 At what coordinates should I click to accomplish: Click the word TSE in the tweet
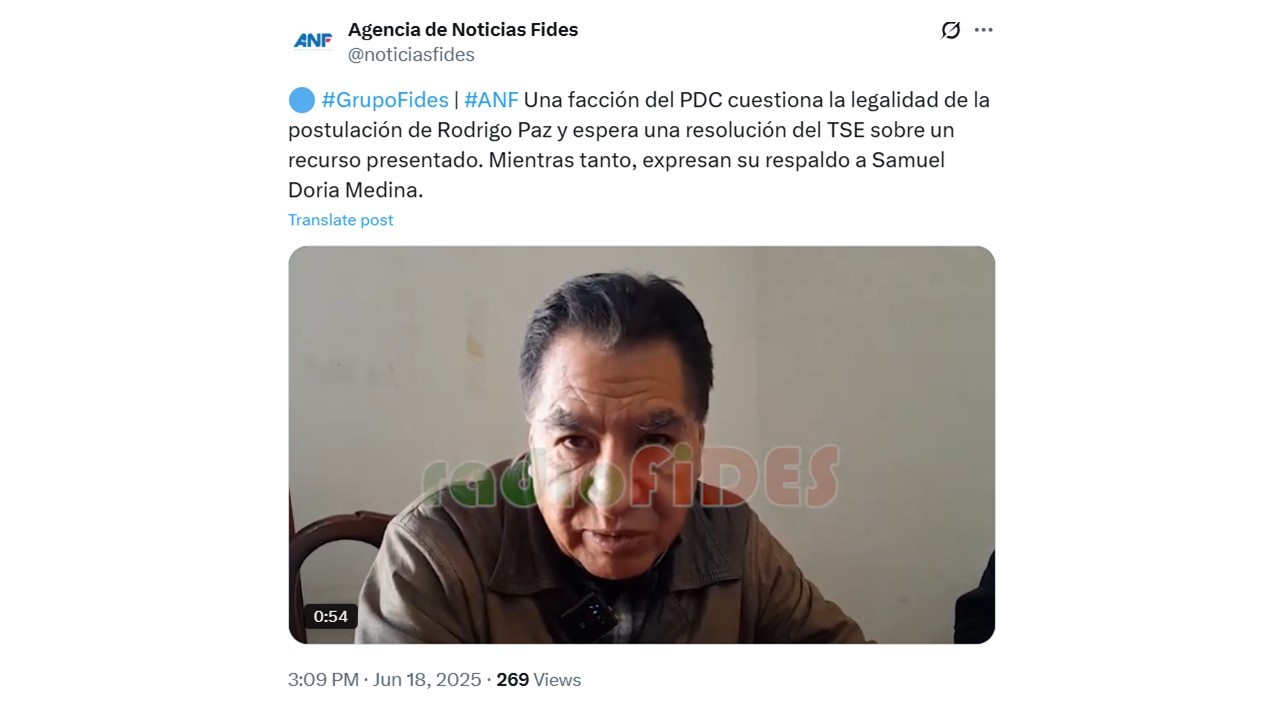[846, 130]
